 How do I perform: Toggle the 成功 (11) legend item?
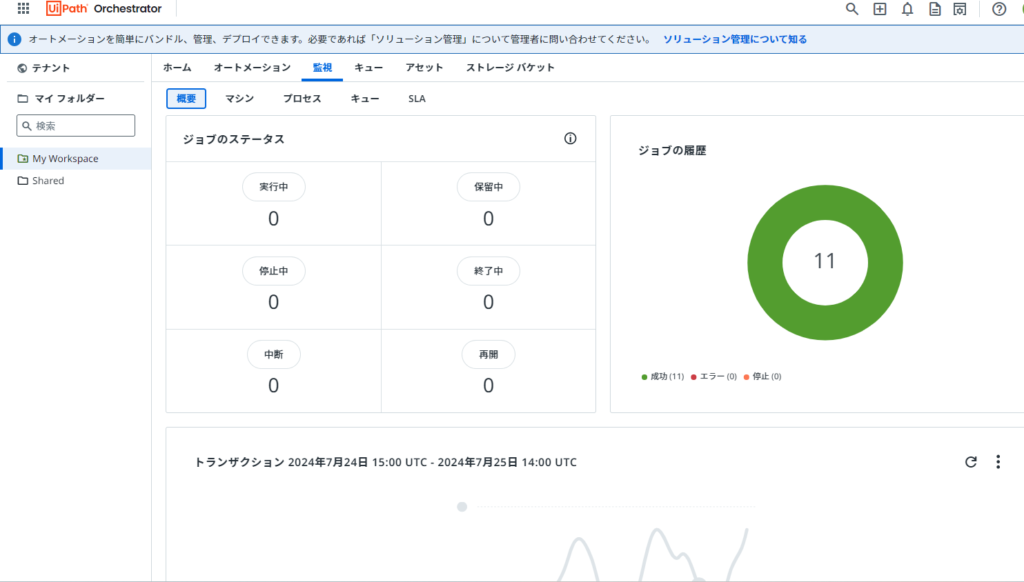pos(662,376)
